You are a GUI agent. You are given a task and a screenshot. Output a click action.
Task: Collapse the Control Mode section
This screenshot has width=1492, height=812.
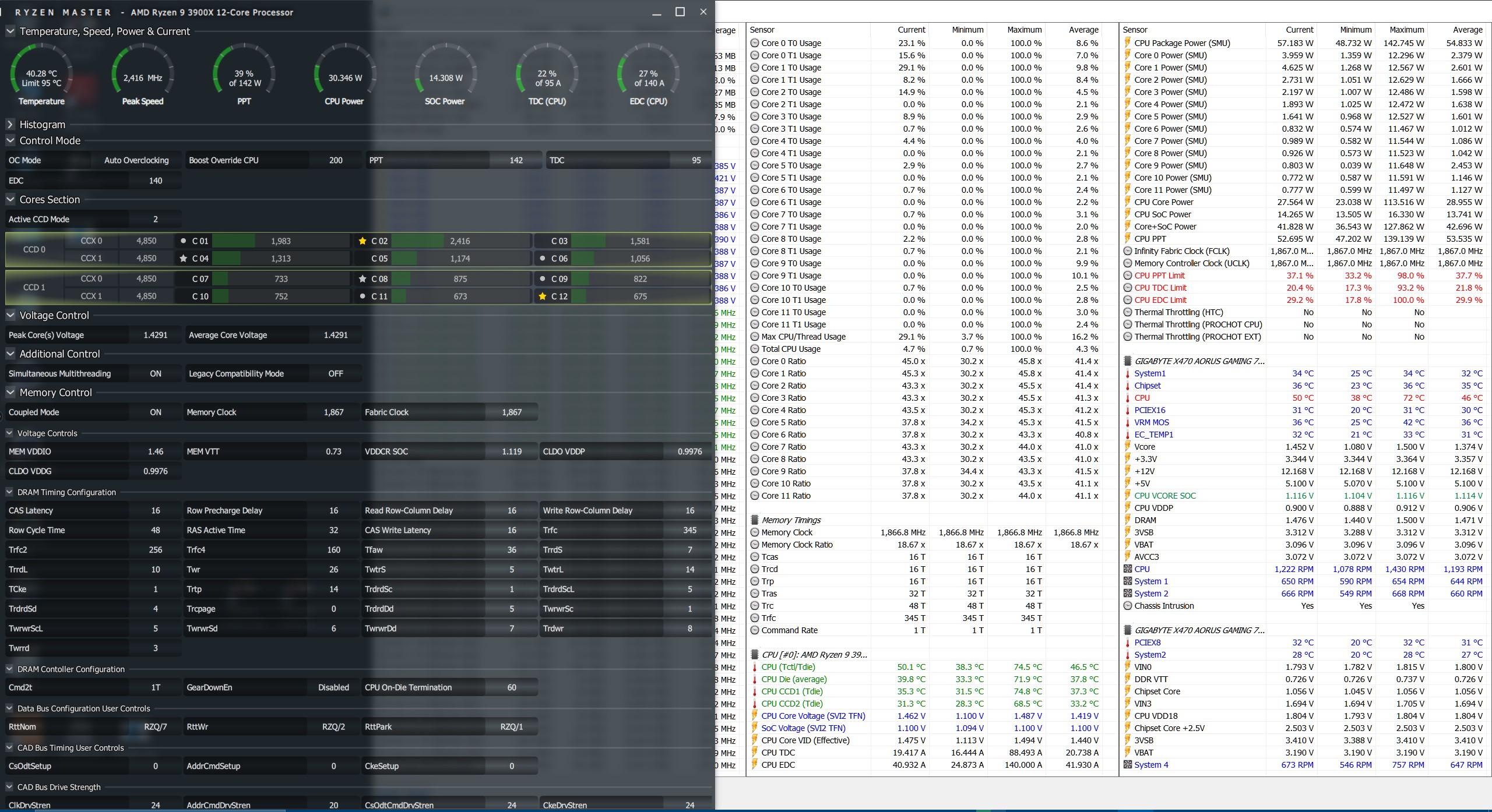10,140
